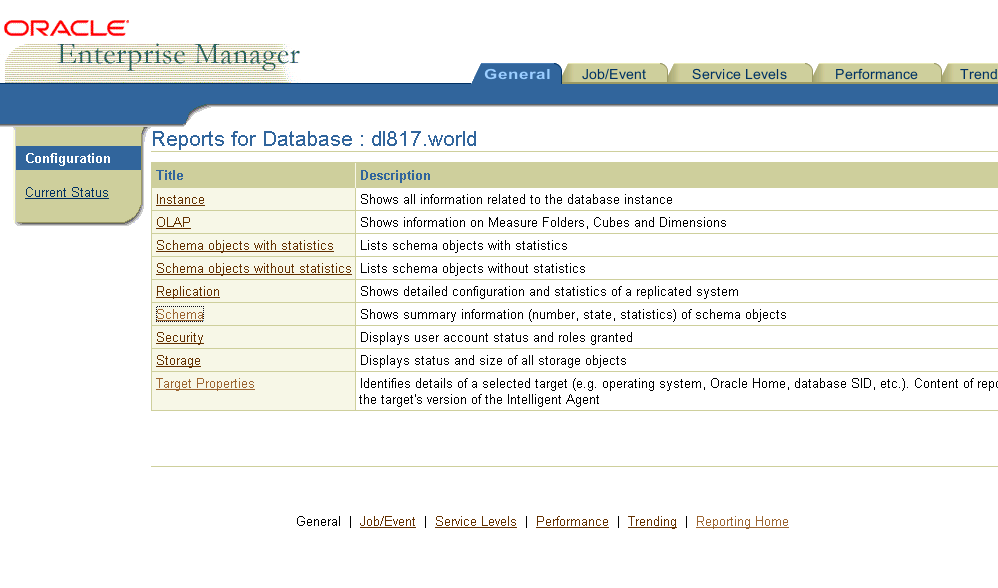Go to the Performance tab in header
The width and height of the screenshot is (998, 588).
[x=876, y=74]
